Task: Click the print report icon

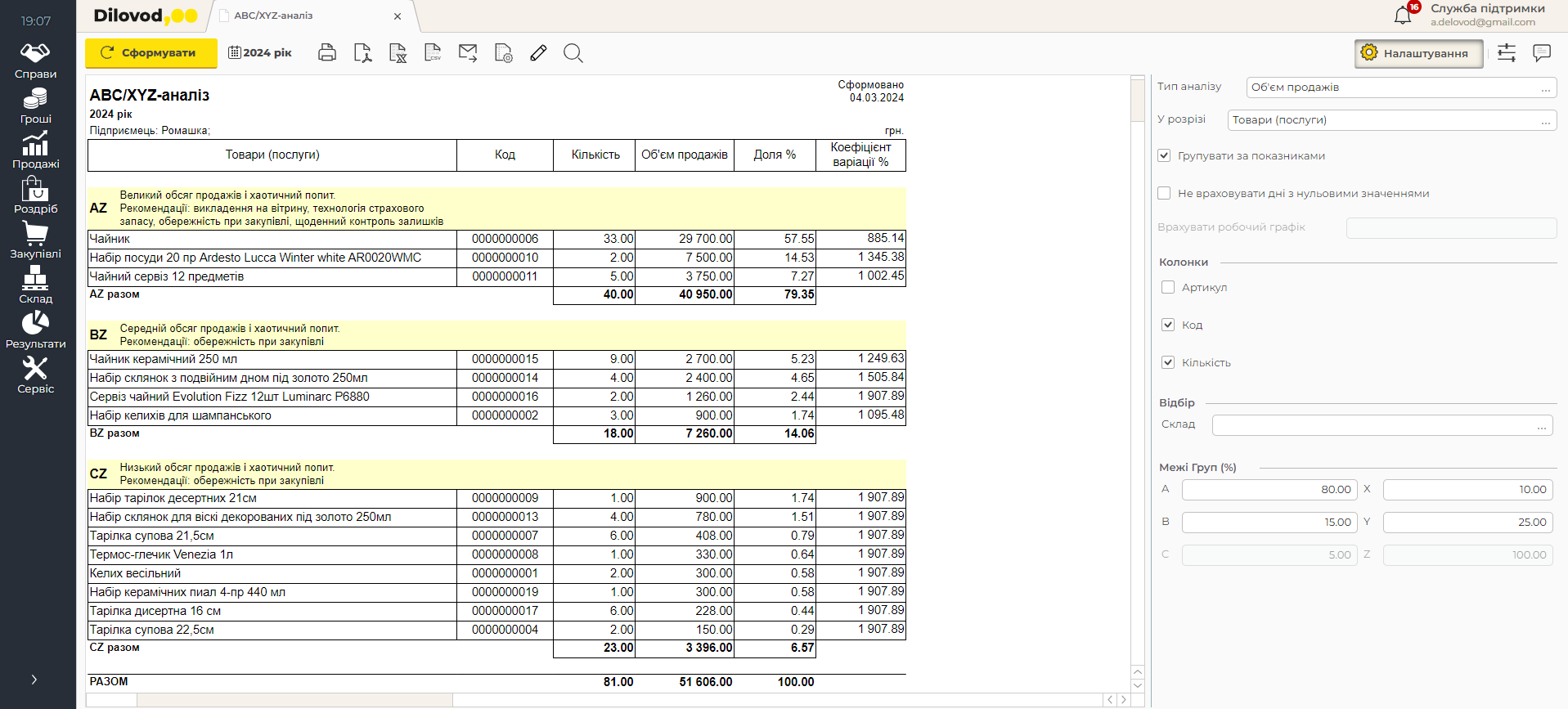Action: [x=327, y=53]
